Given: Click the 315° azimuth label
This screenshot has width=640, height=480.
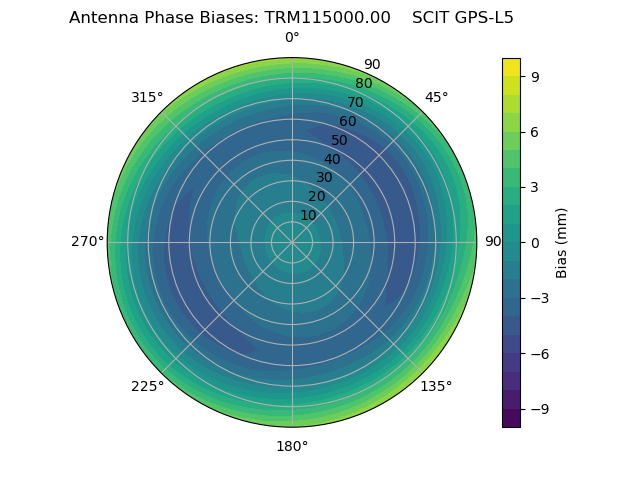Looking at the screenshot, I should pos(147,97).
